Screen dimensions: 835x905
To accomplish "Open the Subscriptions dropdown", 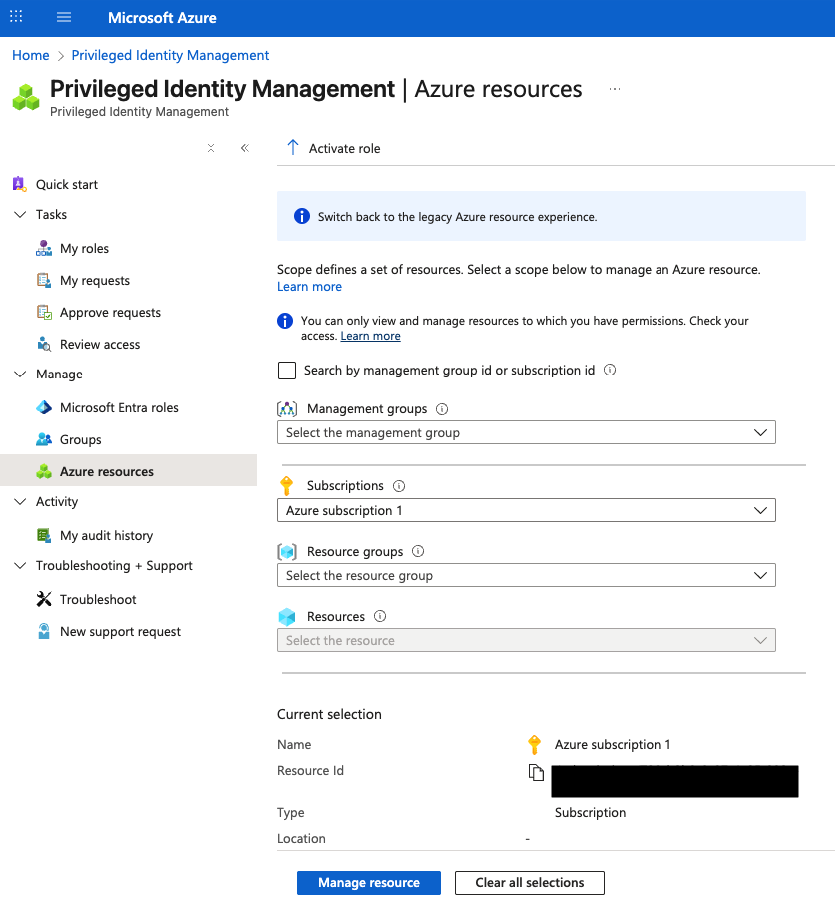I will pyautogui.click(x=526, y=511).
